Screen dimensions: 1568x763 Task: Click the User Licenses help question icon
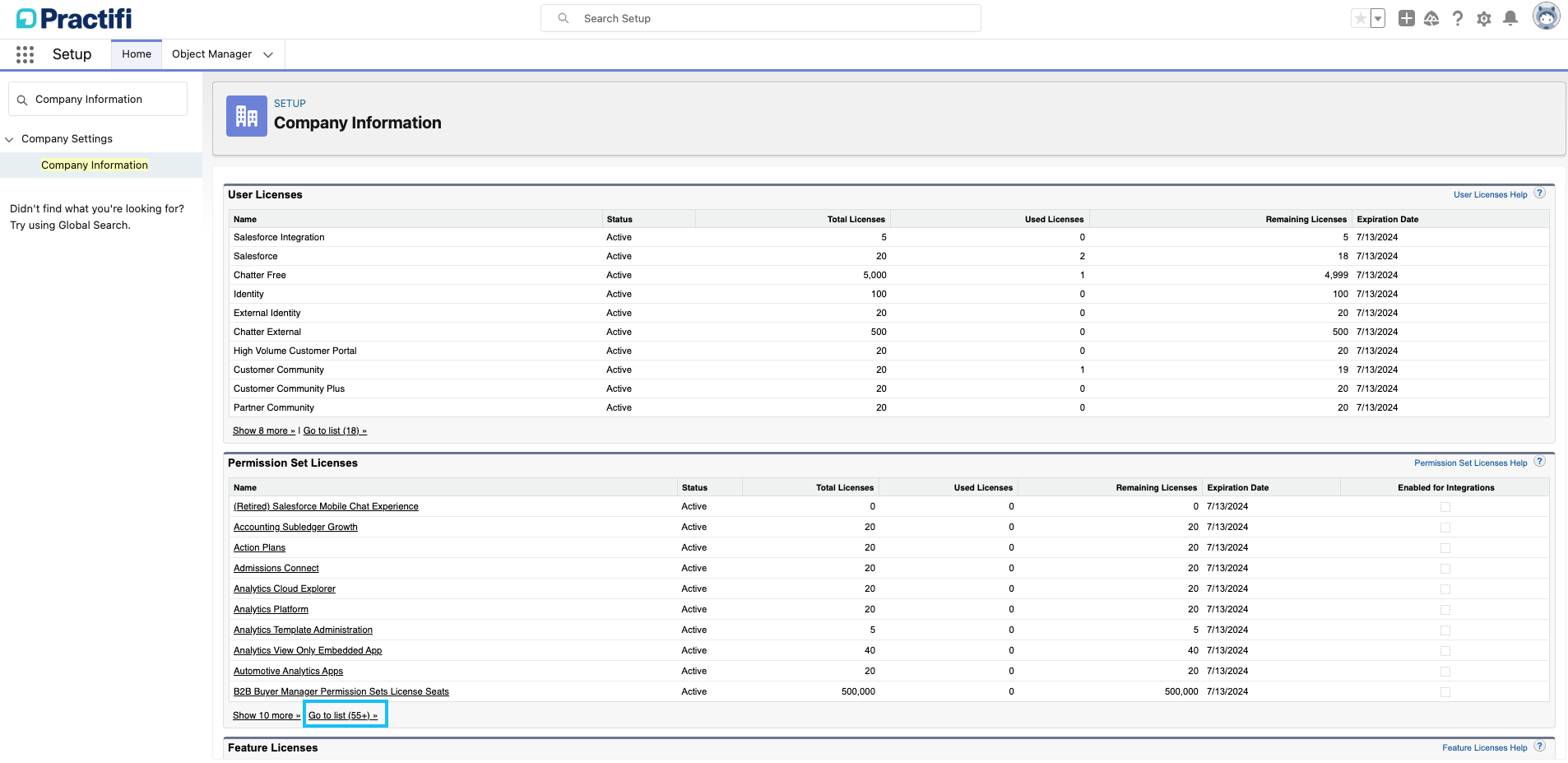point(1540,193)
